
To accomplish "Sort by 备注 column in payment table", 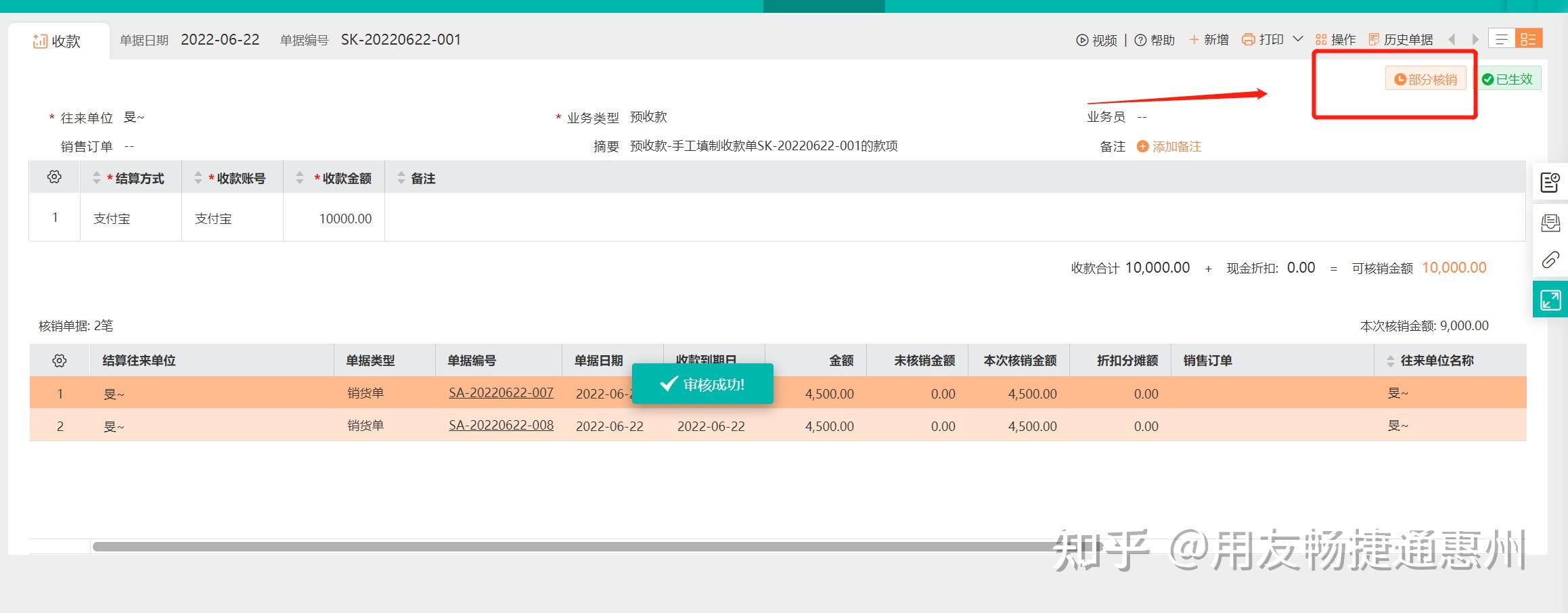I will pos(401,178).
